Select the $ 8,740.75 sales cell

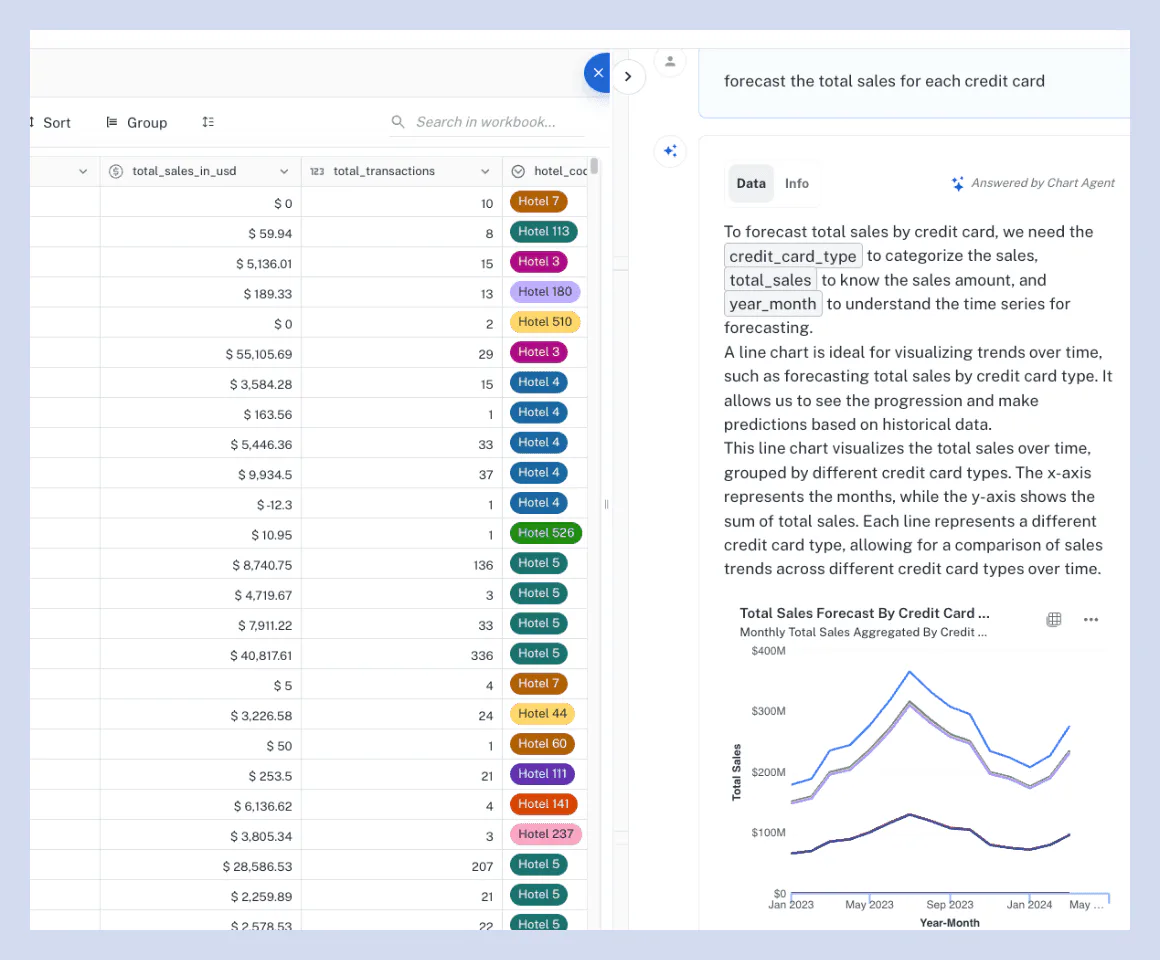click(x=200, y=566)
